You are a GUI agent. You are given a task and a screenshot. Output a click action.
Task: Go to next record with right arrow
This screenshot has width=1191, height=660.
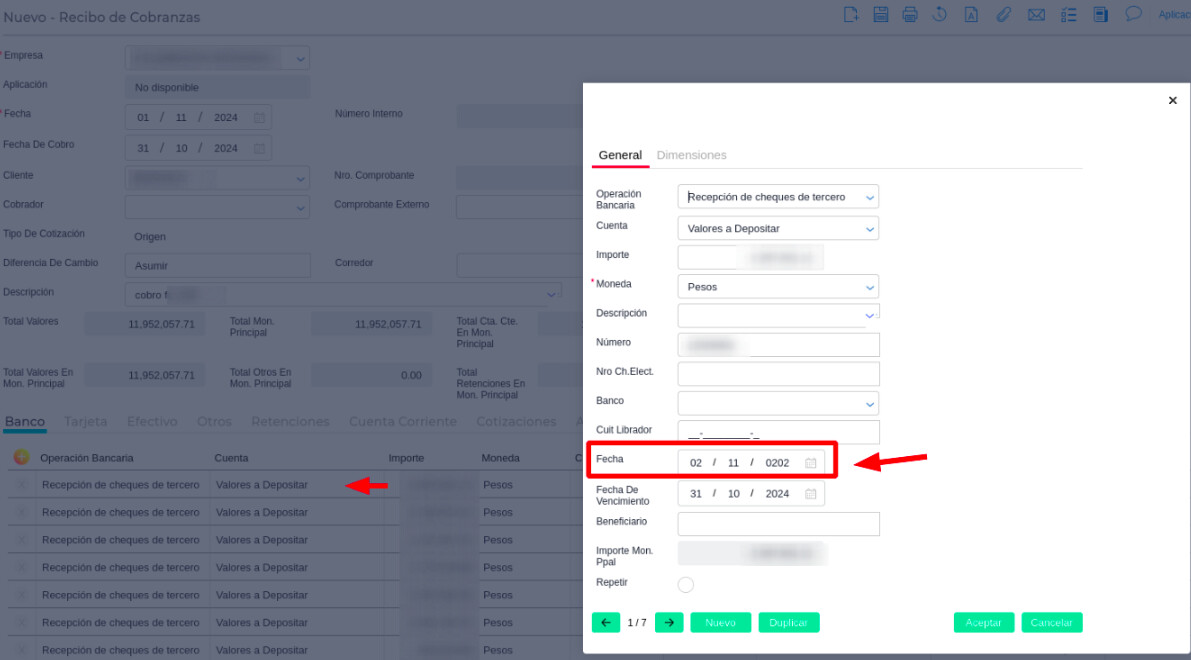(x=669, y=622)
